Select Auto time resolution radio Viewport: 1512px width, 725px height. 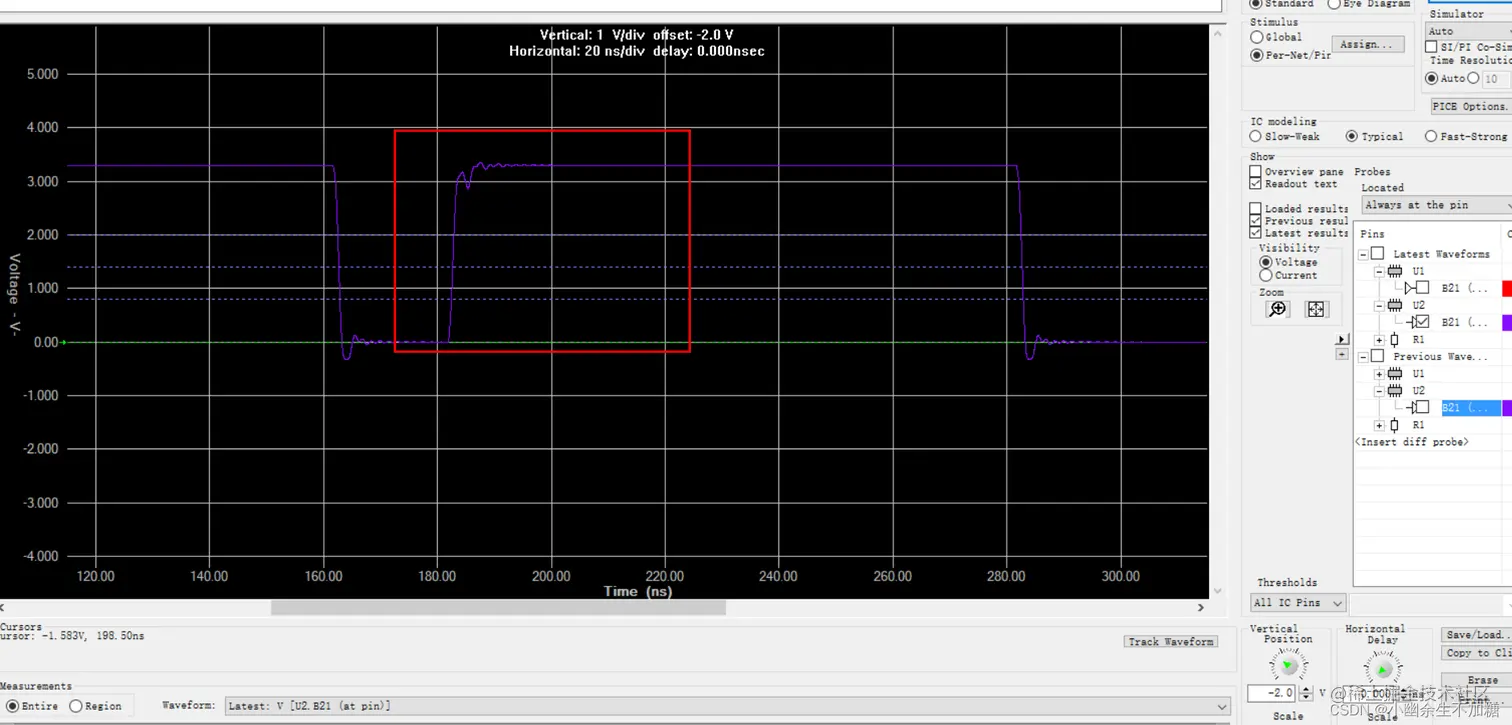1433,78
